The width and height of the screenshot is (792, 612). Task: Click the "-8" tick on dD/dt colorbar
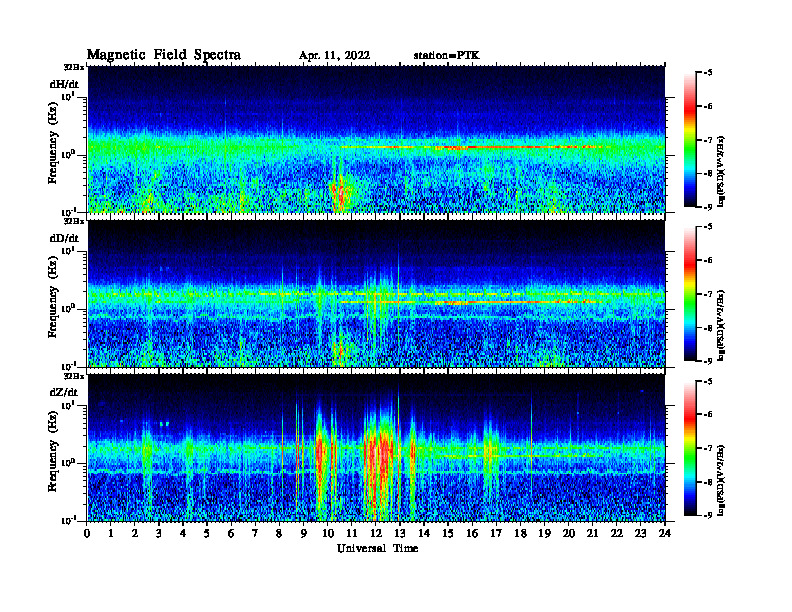tap(709, 328)
